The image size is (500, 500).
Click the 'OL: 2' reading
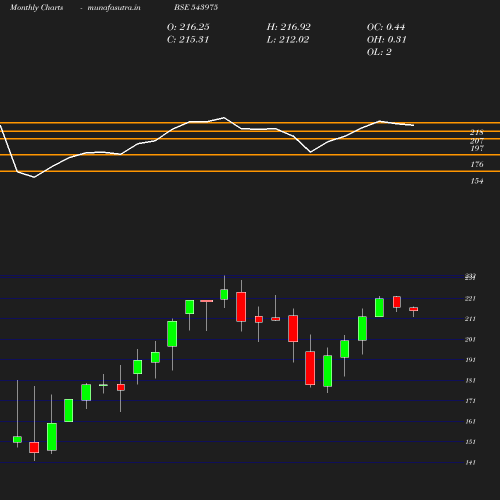(x=379, y=52)
